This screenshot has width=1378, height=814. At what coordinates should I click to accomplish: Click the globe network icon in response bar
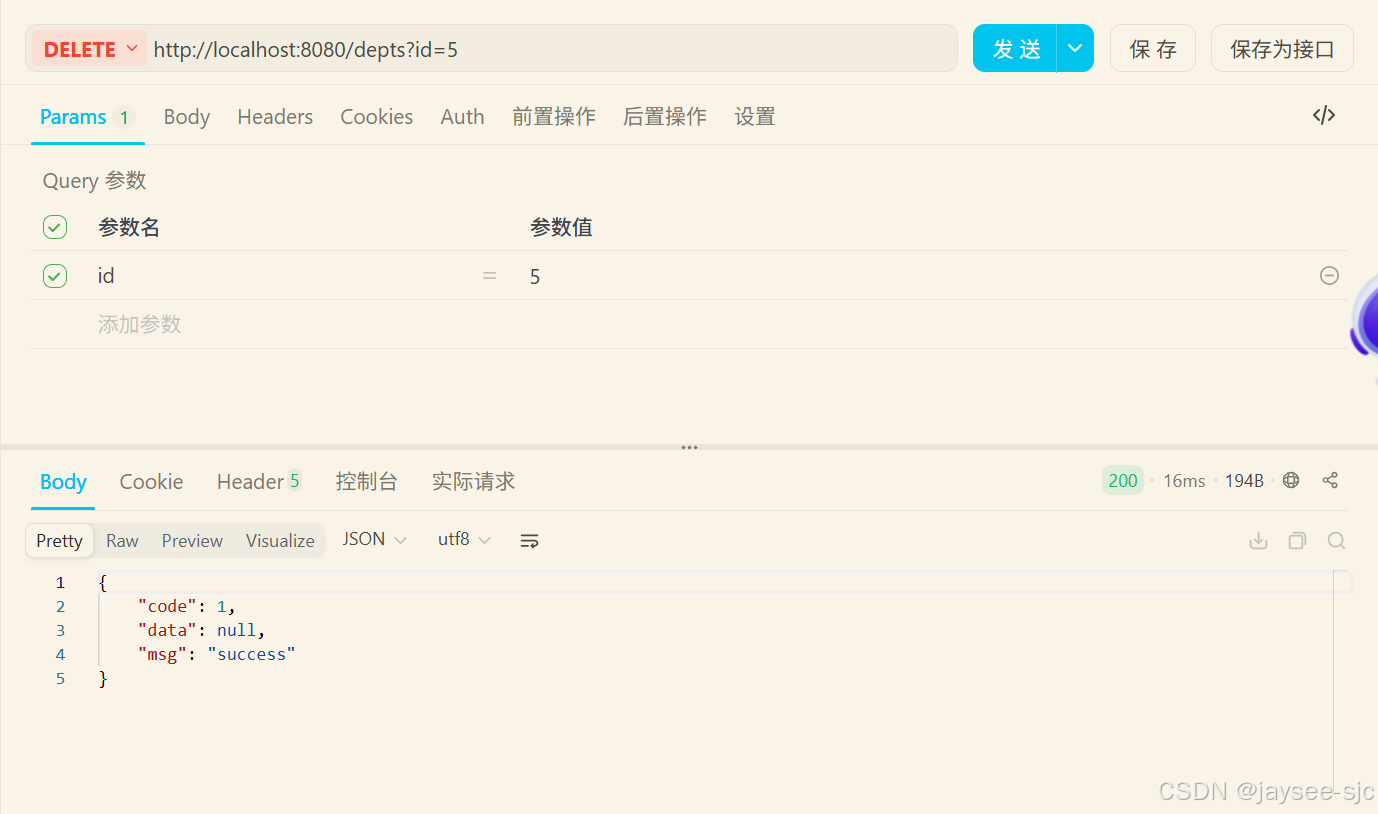click(x=1291, y=480)
